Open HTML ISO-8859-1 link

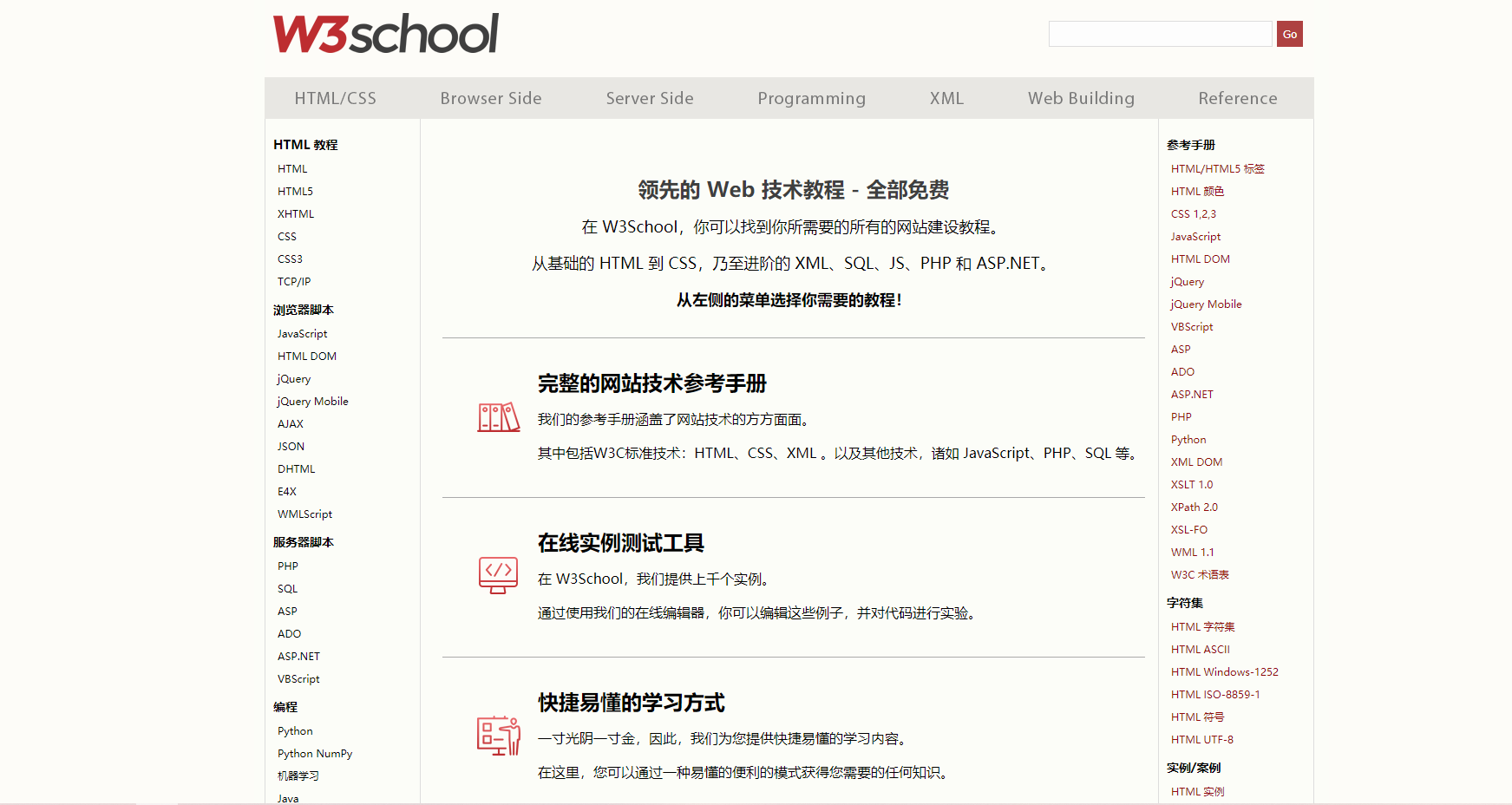1215,694
